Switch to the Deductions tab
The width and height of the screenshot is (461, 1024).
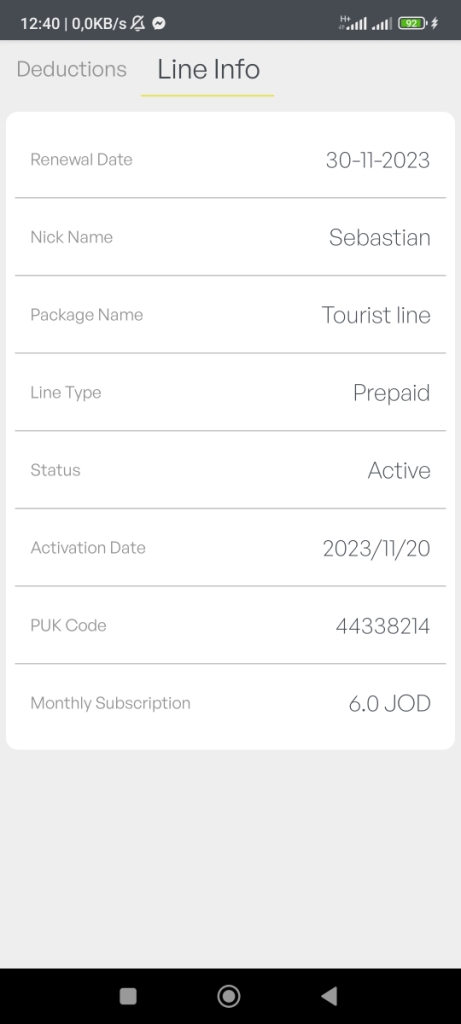click(72, 69)
